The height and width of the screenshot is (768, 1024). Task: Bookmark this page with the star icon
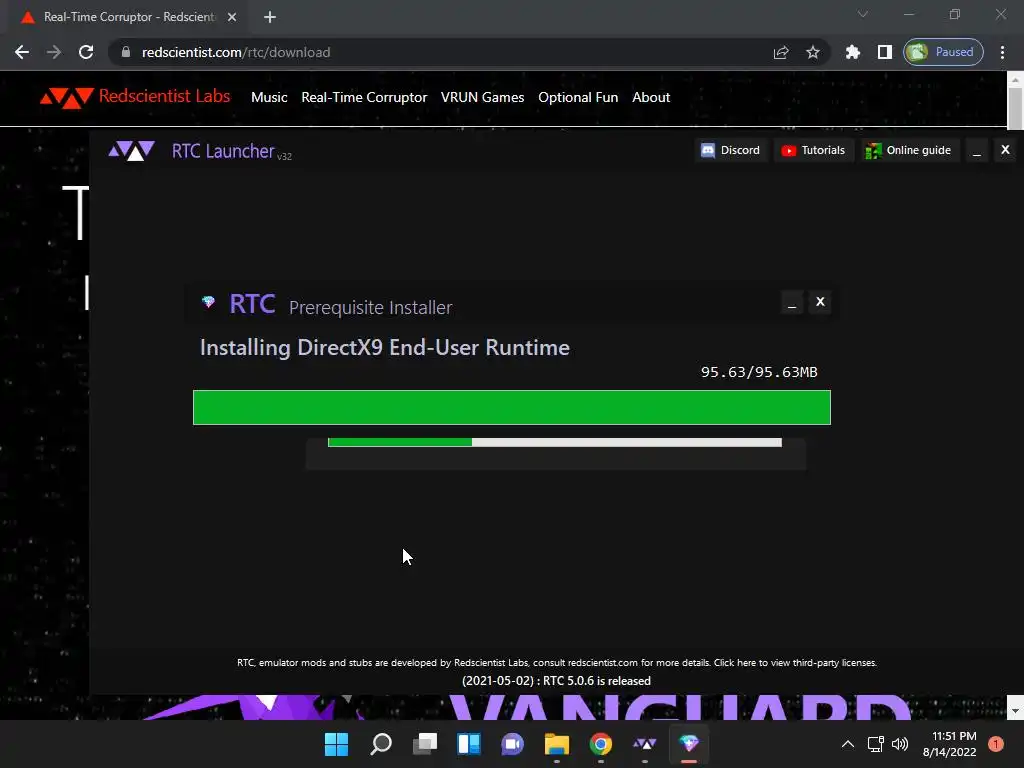tap(812, 52)
